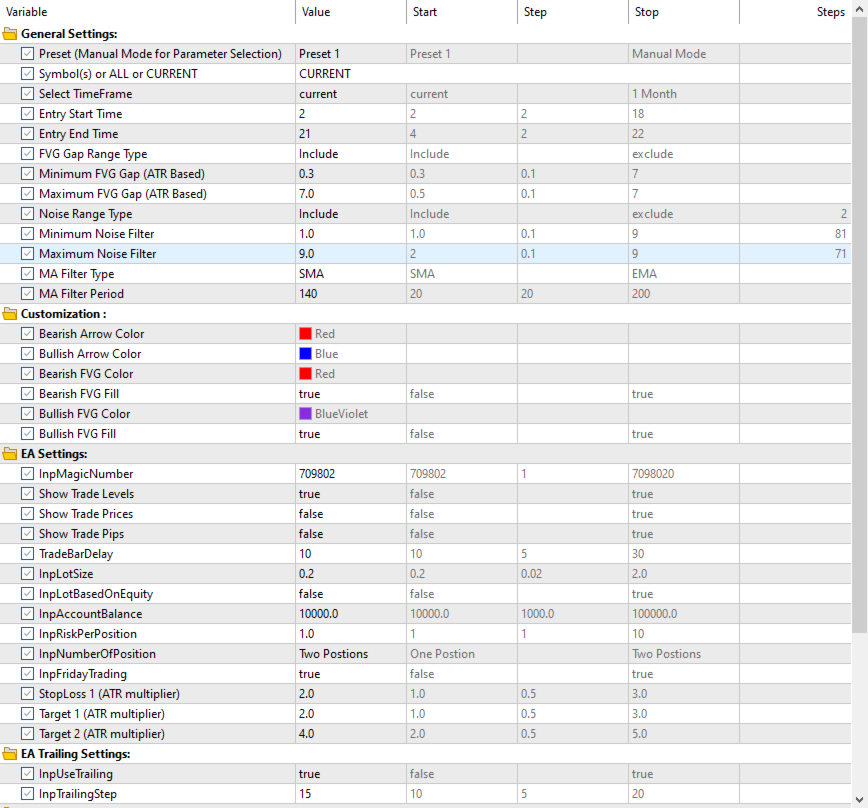Image resolution: width=868 pixels, height=808 pixels.
Task: Edit StopLoss 1 value 2.0
Action: pos(351,693)
